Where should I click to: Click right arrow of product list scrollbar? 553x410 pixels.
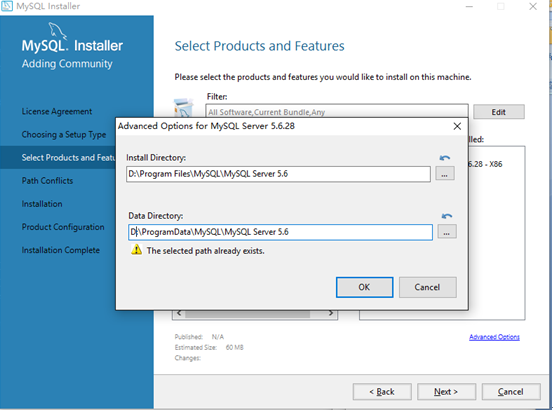[x=331, y=313]
